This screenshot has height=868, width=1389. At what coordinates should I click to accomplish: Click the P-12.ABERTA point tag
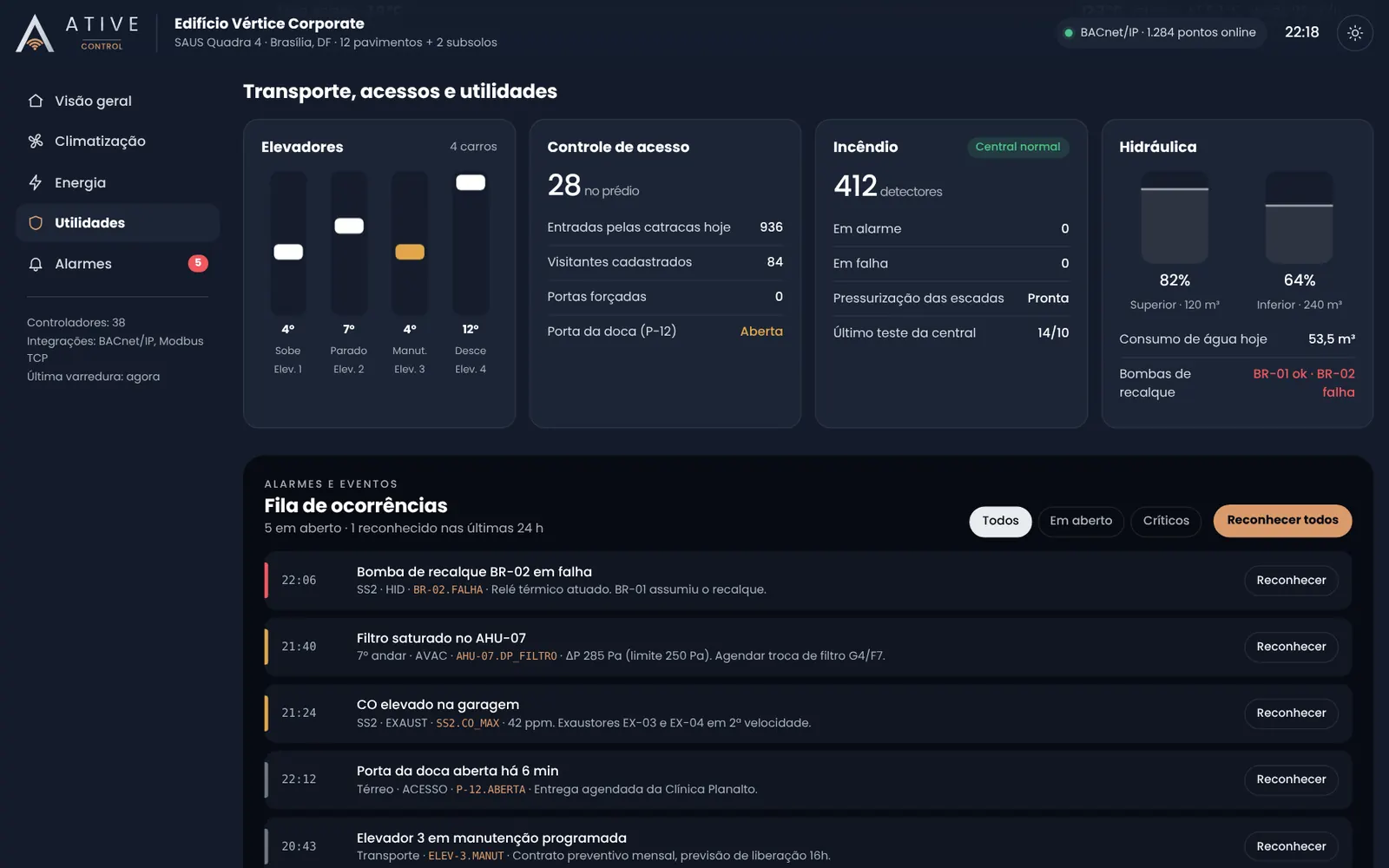(490, 790)
